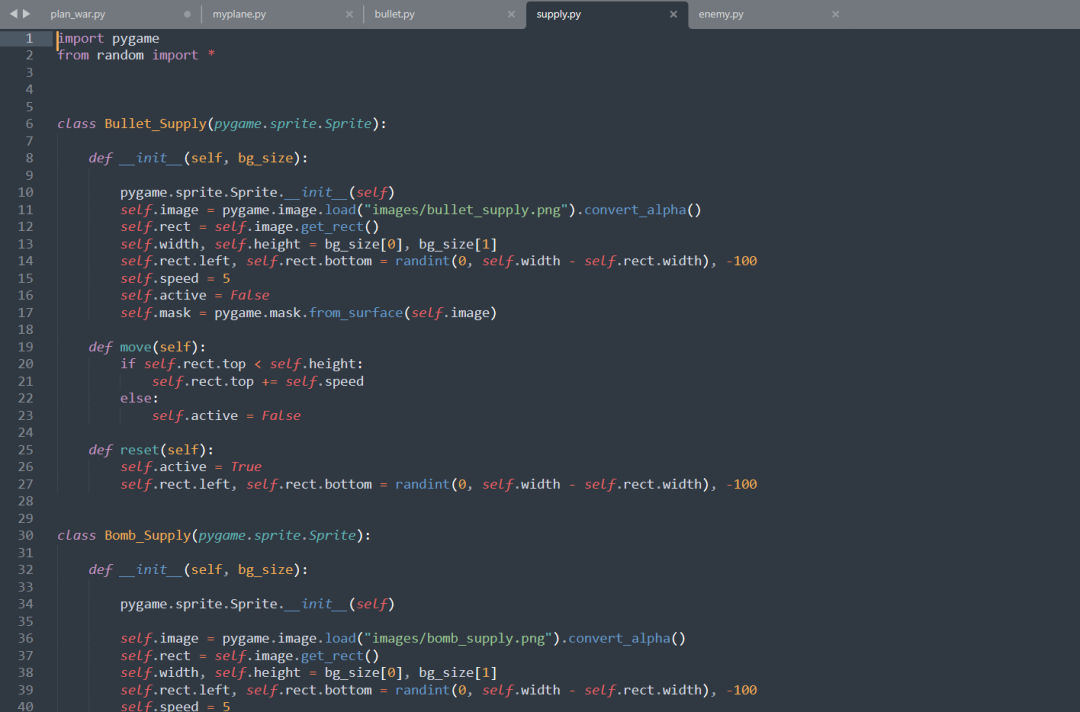Place cursor on the Bullet_Supply class name

point(156,123)
